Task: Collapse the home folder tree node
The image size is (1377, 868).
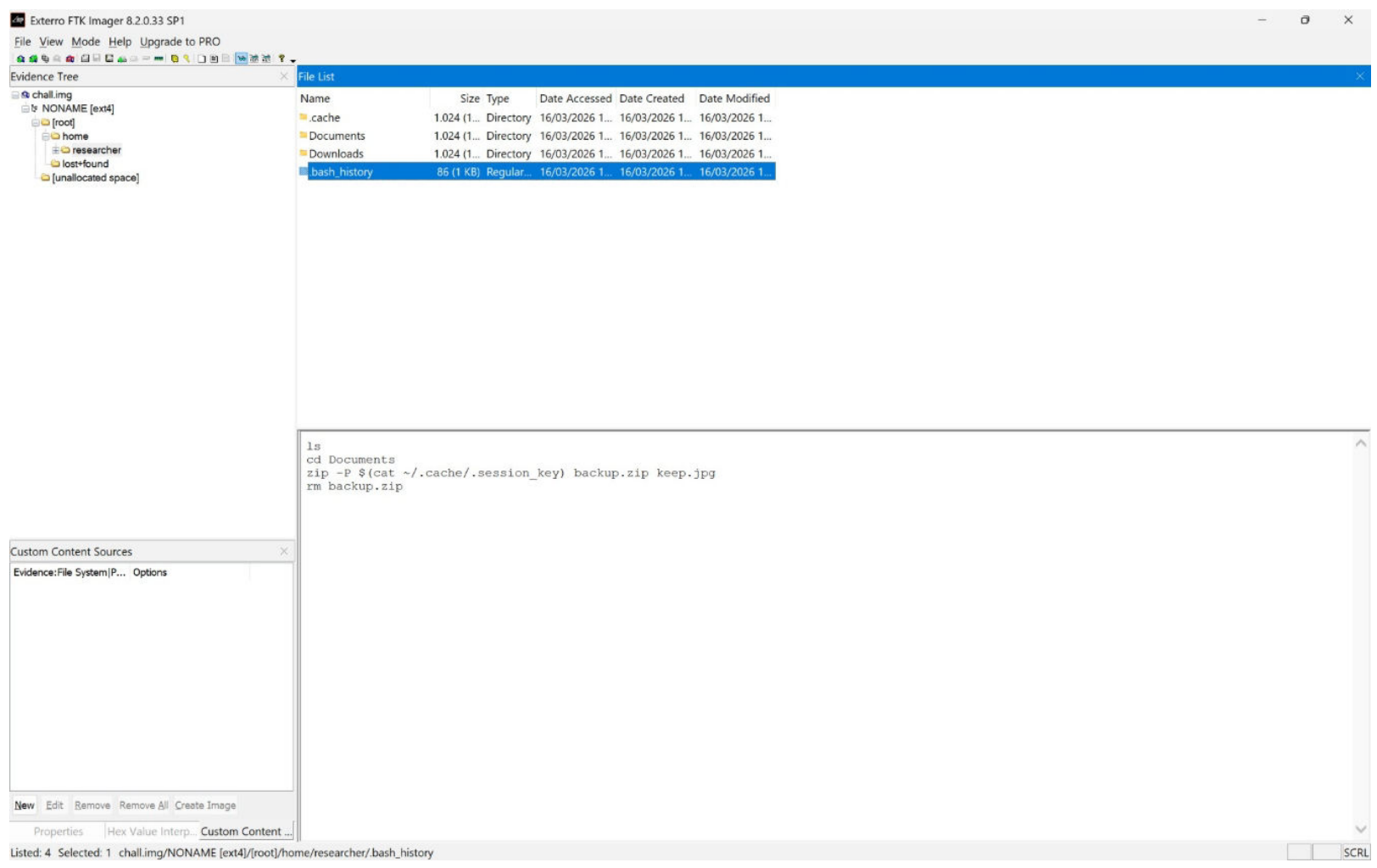Action: tap(46, 136)
